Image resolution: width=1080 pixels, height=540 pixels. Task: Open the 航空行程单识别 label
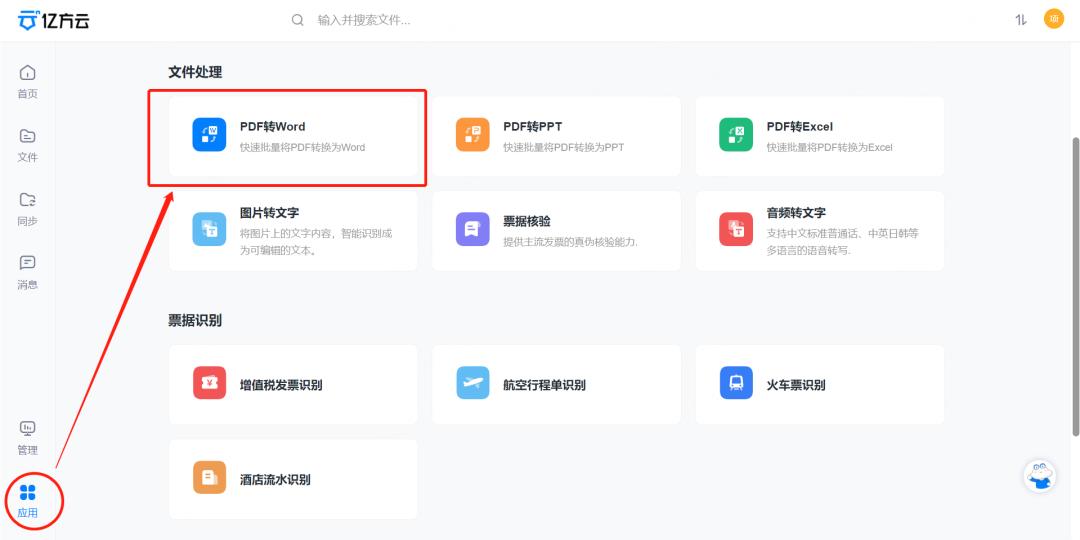(544, 385)
